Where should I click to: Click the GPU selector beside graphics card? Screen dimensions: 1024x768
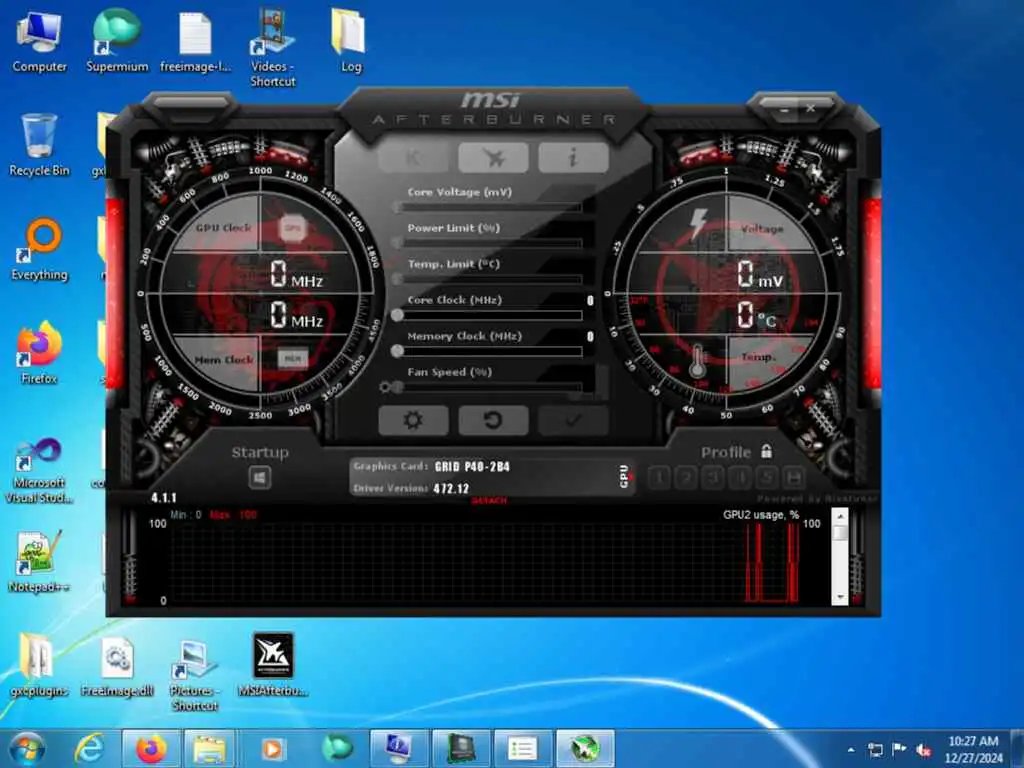pos(624,476)
